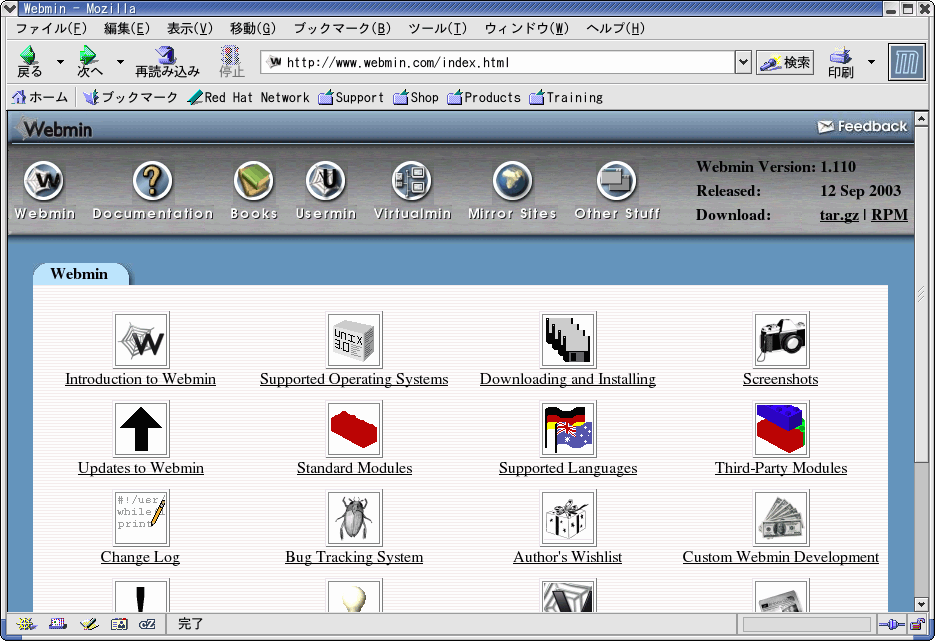This screenshot has width=935, height=641.
Task: Click the URL address field
Action: pos(498,62)
